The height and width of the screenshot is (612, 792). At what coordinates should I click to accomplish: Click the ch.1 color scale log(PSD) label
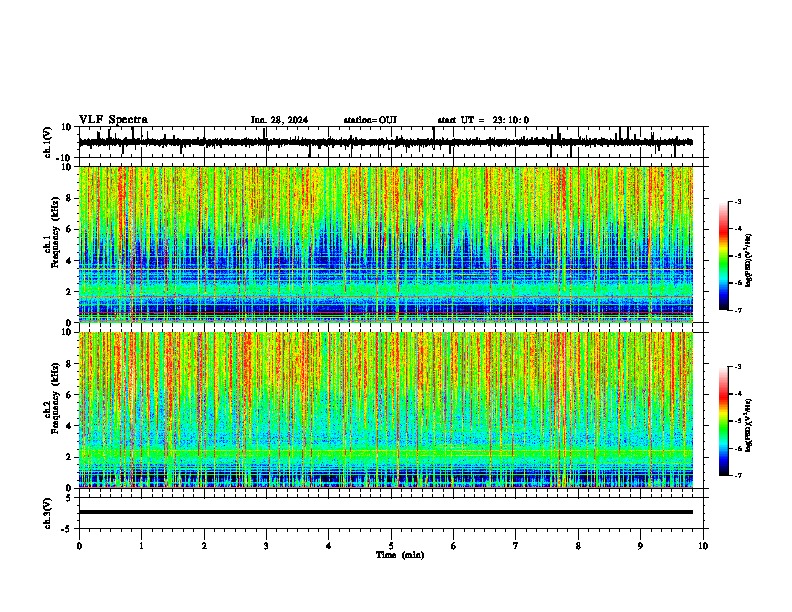tap(749, 260)
